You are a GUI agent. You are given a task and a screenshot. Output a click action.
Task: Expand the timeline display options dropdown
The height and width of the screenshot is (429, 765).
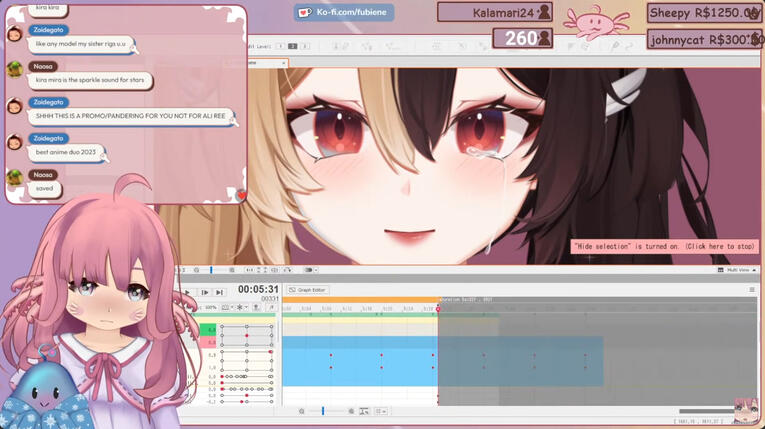tap(381, 411)
